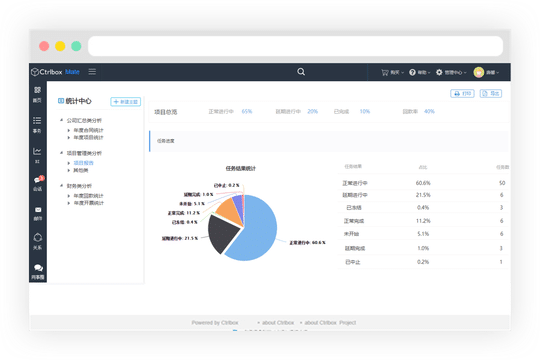540x360 pixels.
Task: Open the circular relations icon in sidebar
Action: pyautogui.click(x=38, y=237)
